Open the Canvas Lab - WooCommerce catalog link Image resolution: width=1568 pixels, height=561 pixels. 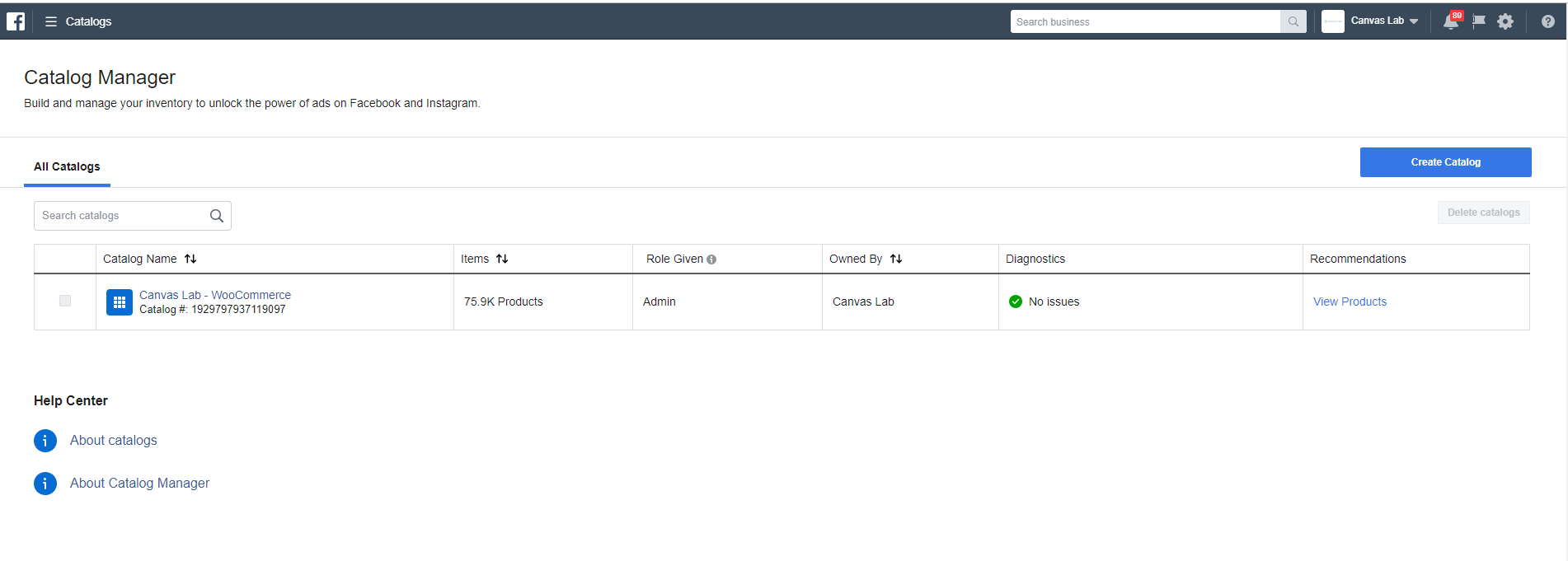pyautogui.click(x=215, y=295)
